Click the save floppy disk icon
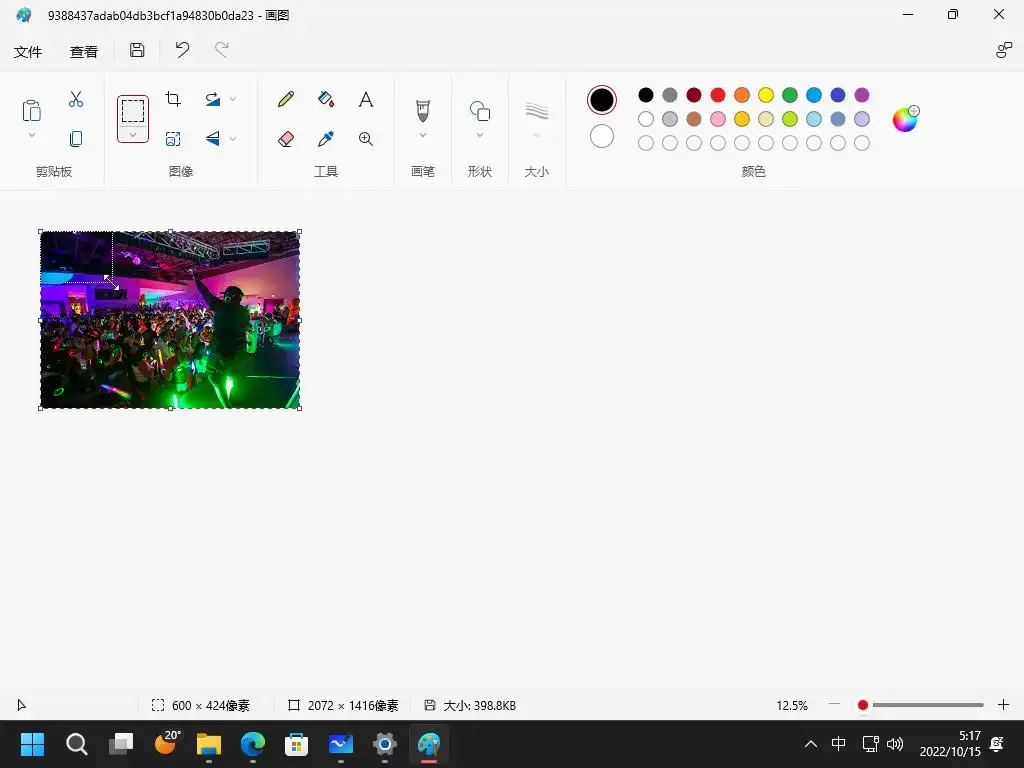 click(x=137, y=50)
